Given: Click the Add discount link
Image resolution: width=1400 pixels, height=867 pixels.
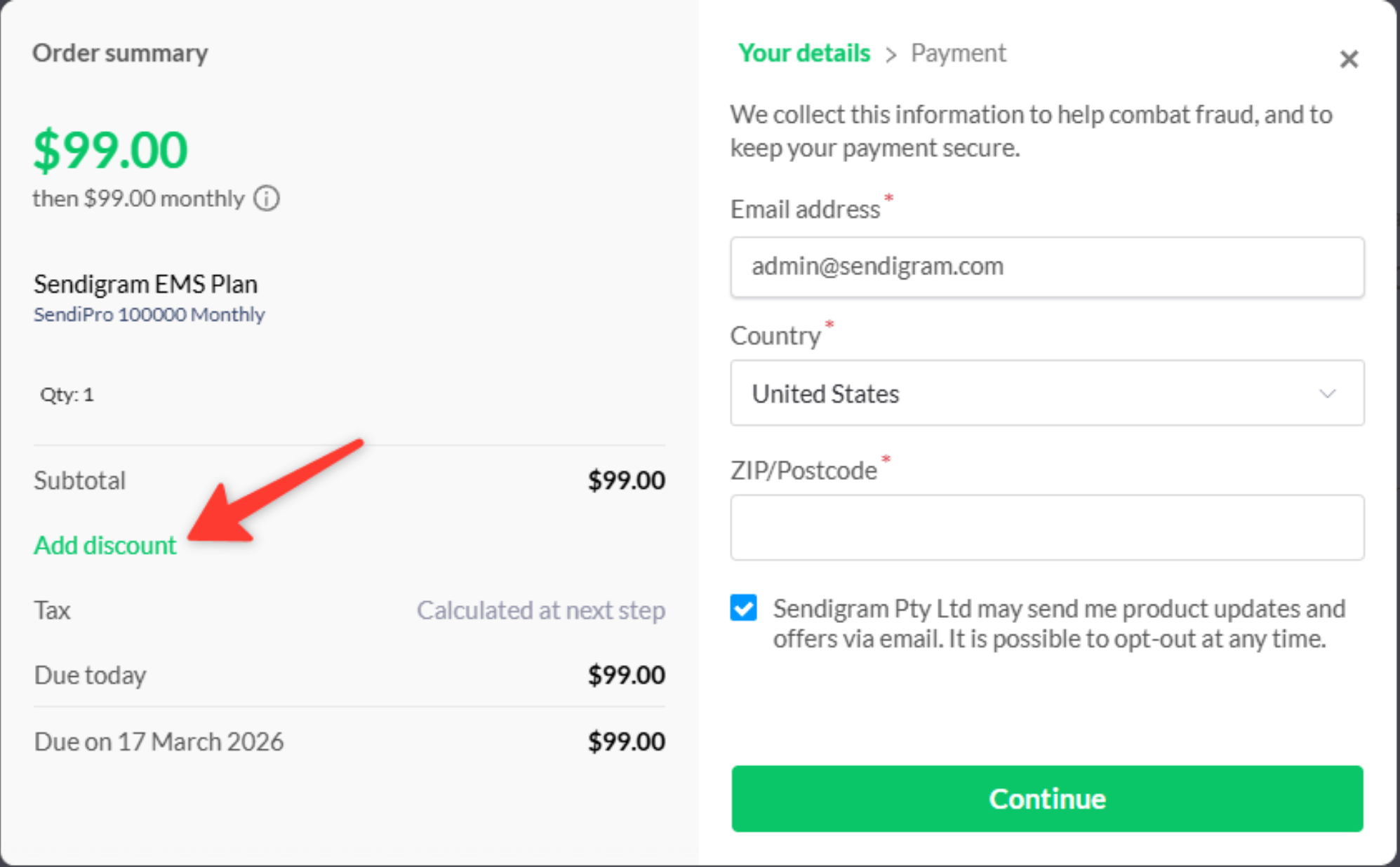Looking at the screenshot, I should pyautogui.click(x=105, y=545).
